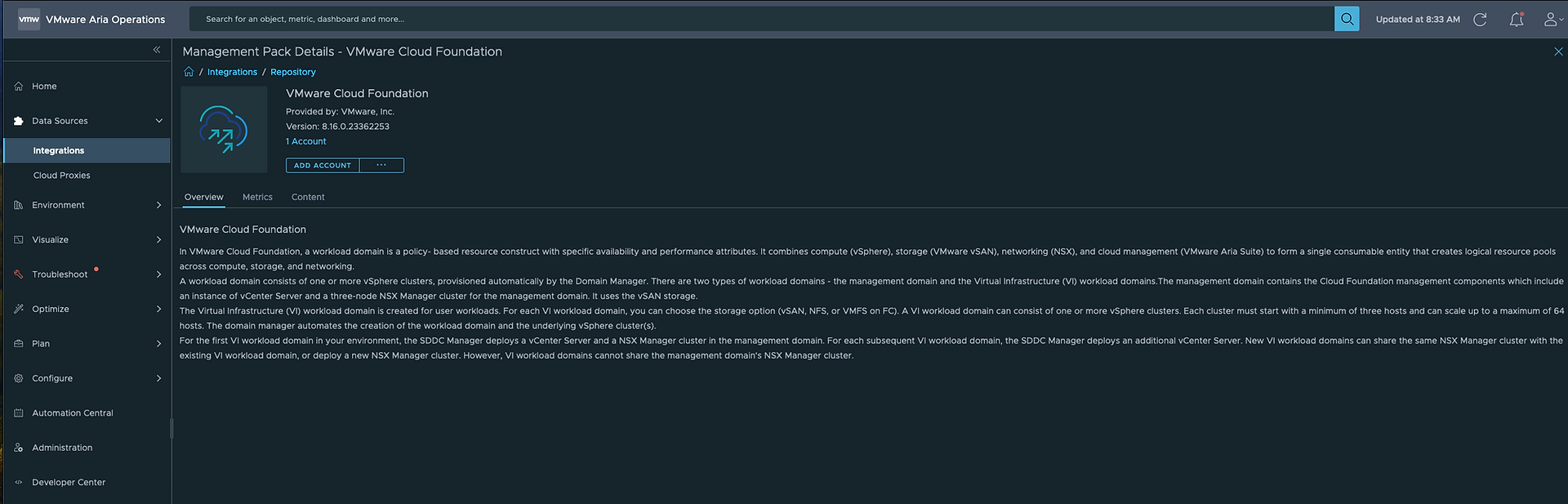The width and height of the screenshot is (1568, 504).
Task: Follow the Repository breadcrumb link
Action: 293,72
